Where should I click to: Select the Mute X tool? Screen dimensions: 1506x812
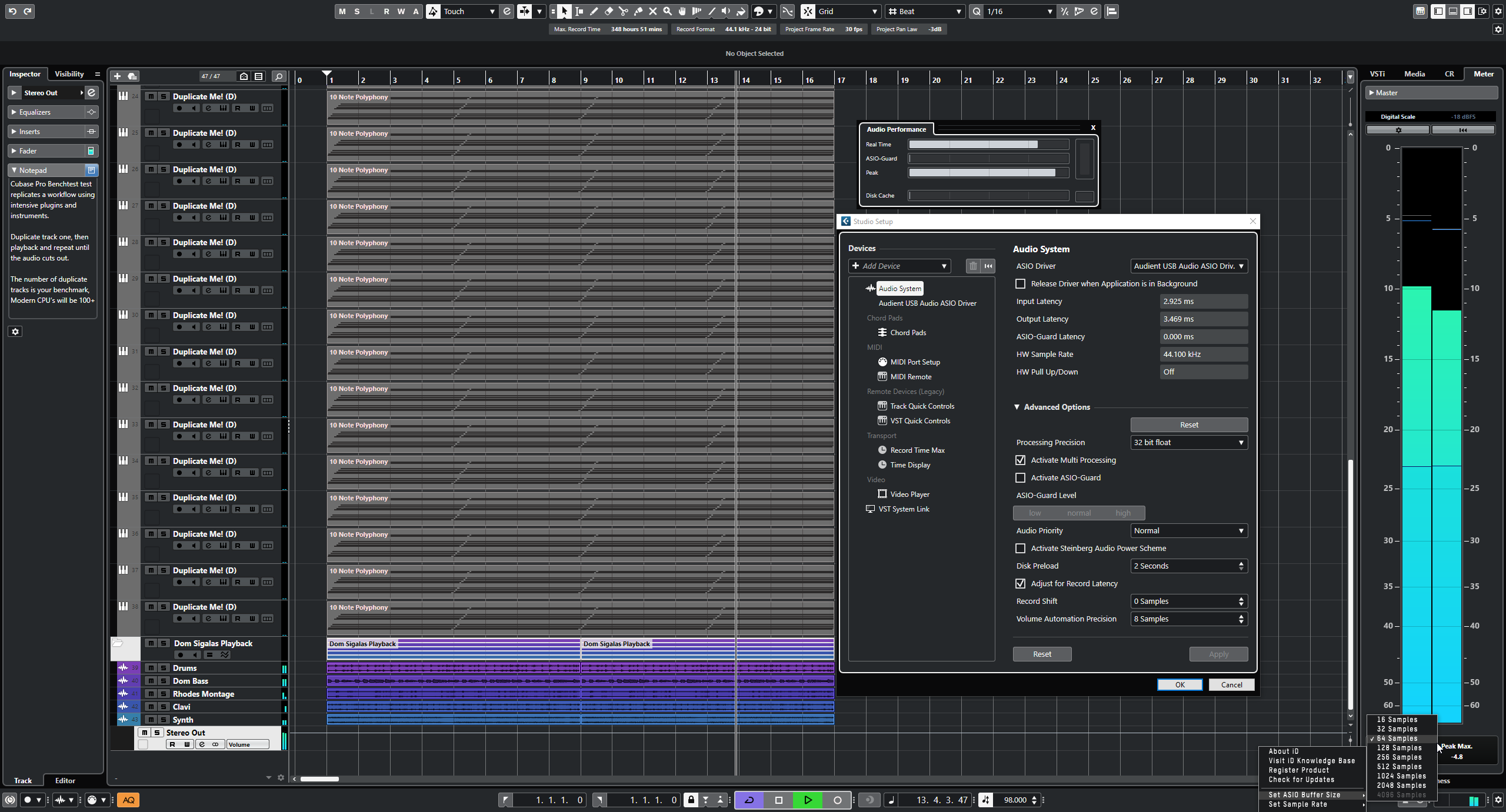tap(653, 11)
